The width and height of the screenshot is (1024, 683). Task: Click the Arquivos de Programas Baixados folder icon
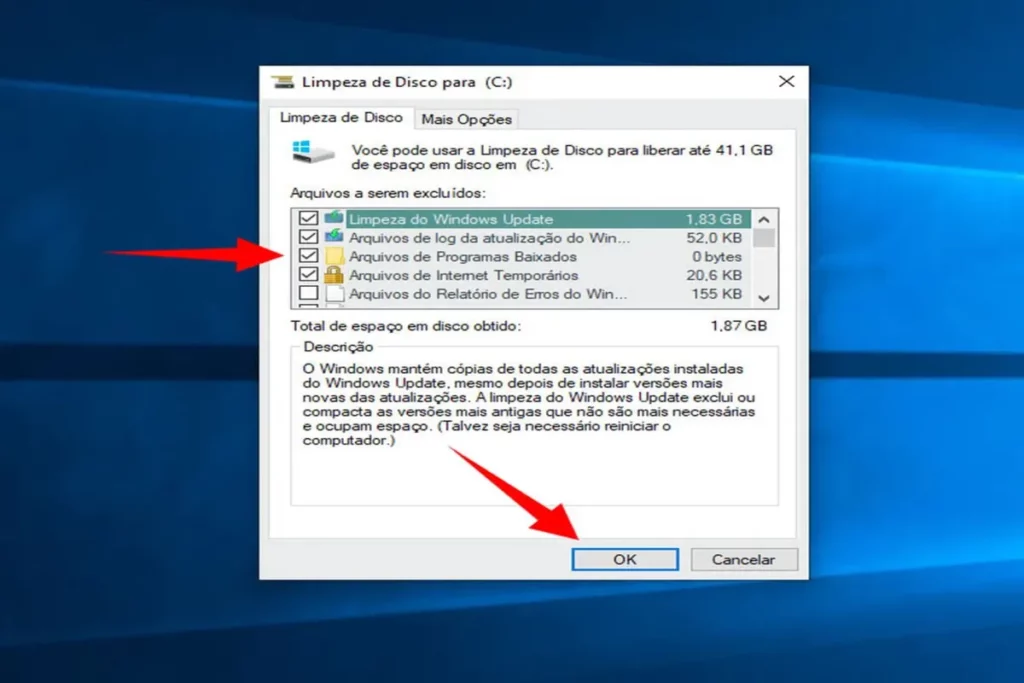tap(334, 255)
